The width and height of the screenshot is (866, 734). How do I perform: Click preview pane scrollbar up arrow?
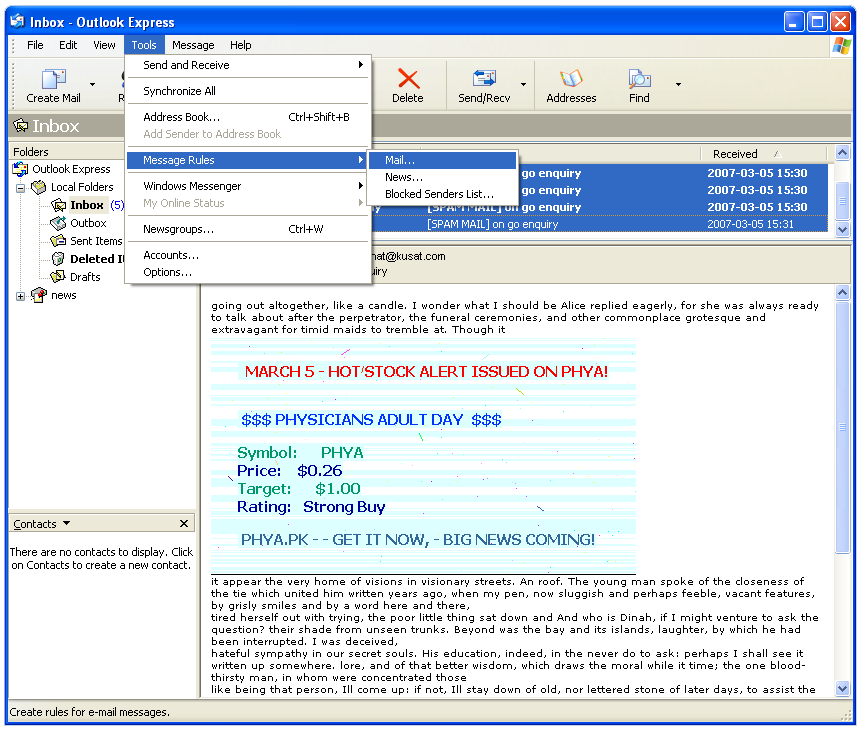click(842, 293)
